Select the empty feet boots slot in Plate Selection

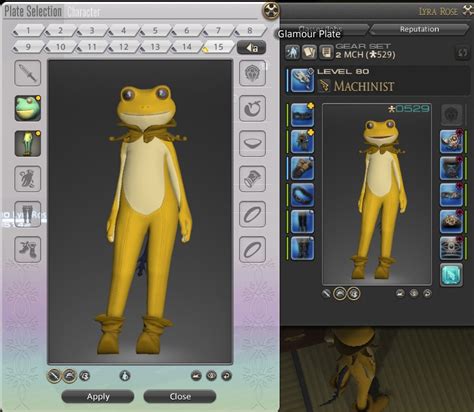click(x=28, y=249)
